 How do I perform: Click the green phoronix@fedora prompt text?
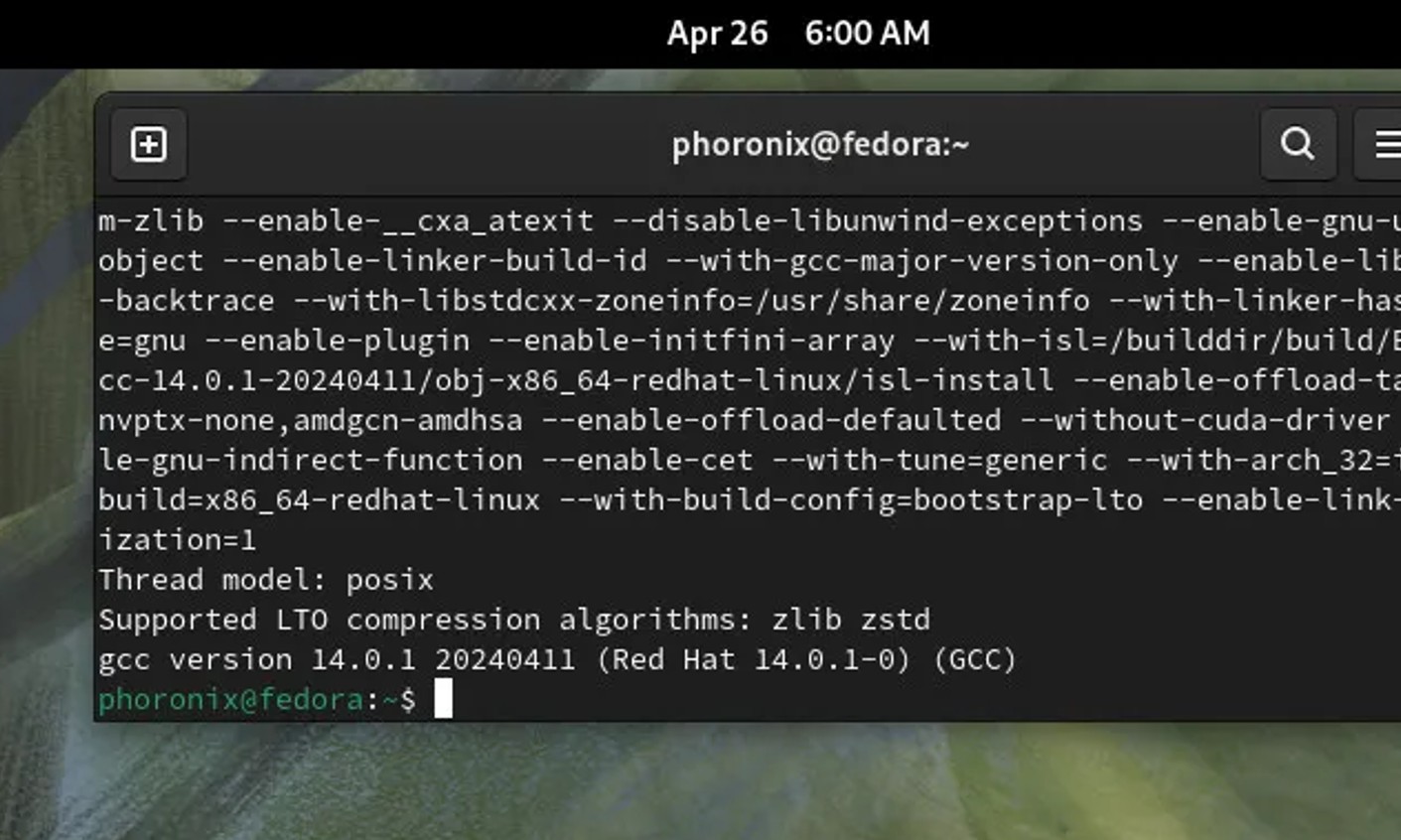pos(230,700)
